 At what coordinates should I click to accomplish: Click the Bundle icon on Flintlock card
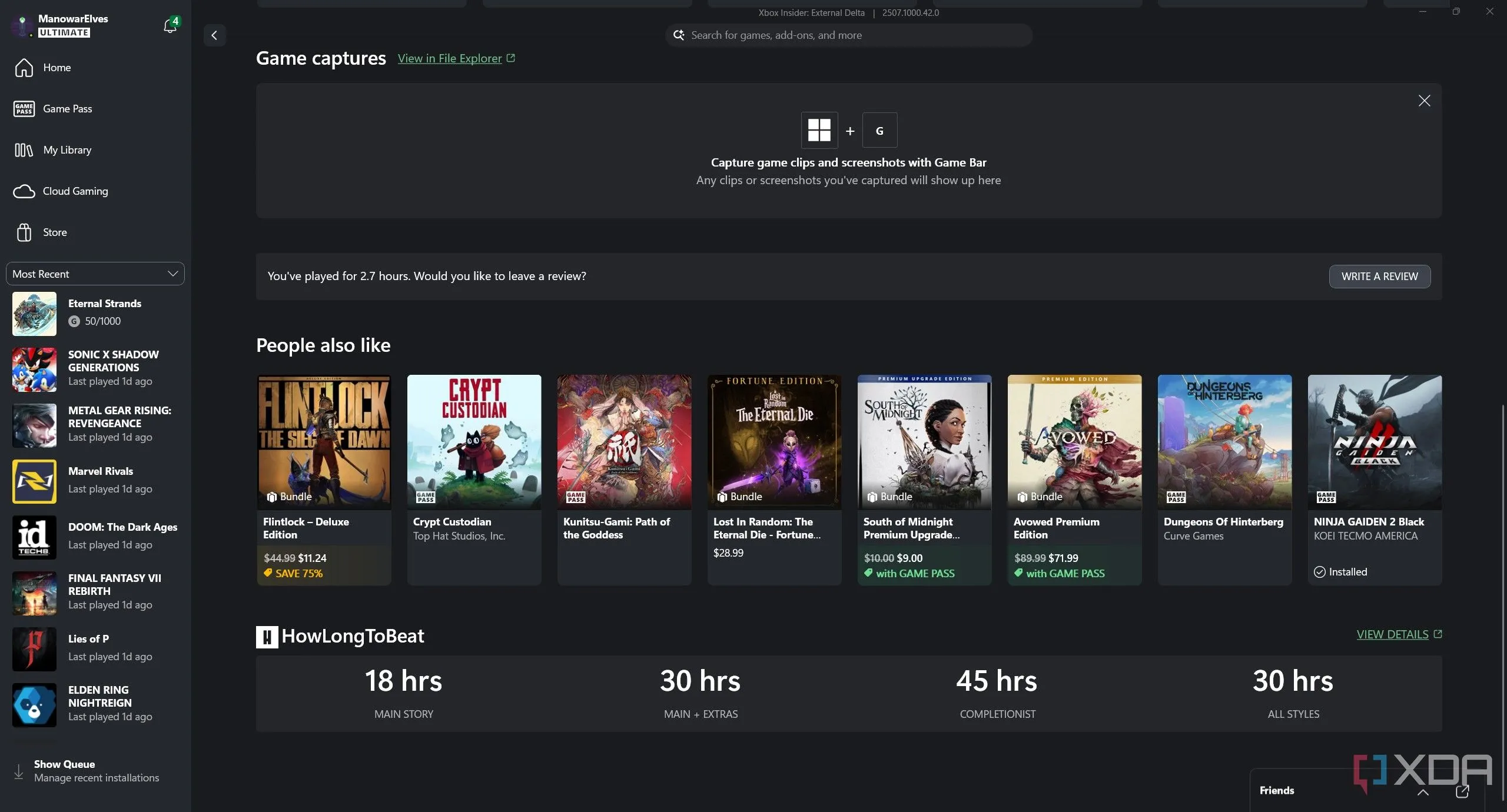tap(271, 497)
